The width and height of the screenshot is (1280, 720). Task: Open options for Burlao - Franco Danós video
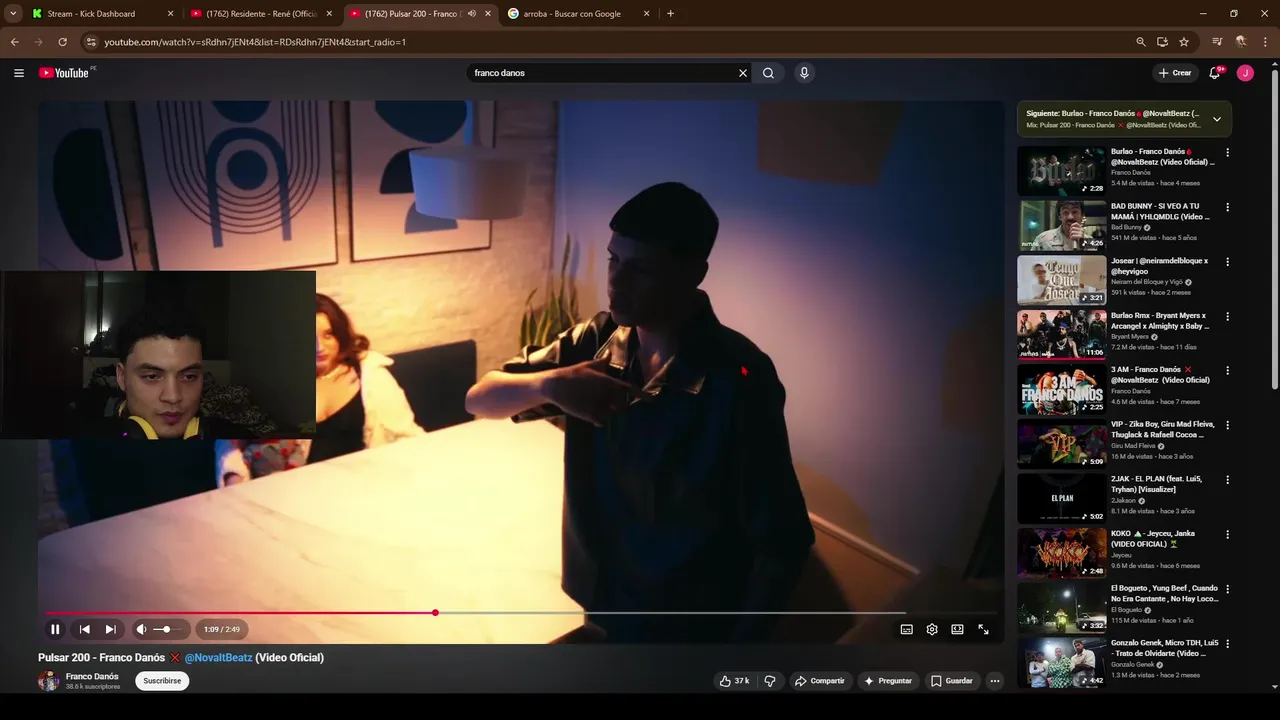[x=1227, y=152]
